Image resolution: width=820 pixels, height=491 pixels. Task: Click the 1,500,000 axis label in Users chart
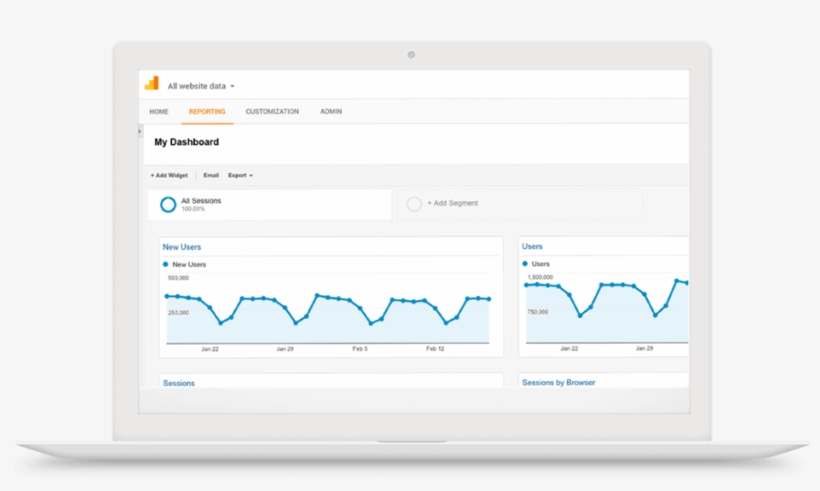(x=540, y=277)
